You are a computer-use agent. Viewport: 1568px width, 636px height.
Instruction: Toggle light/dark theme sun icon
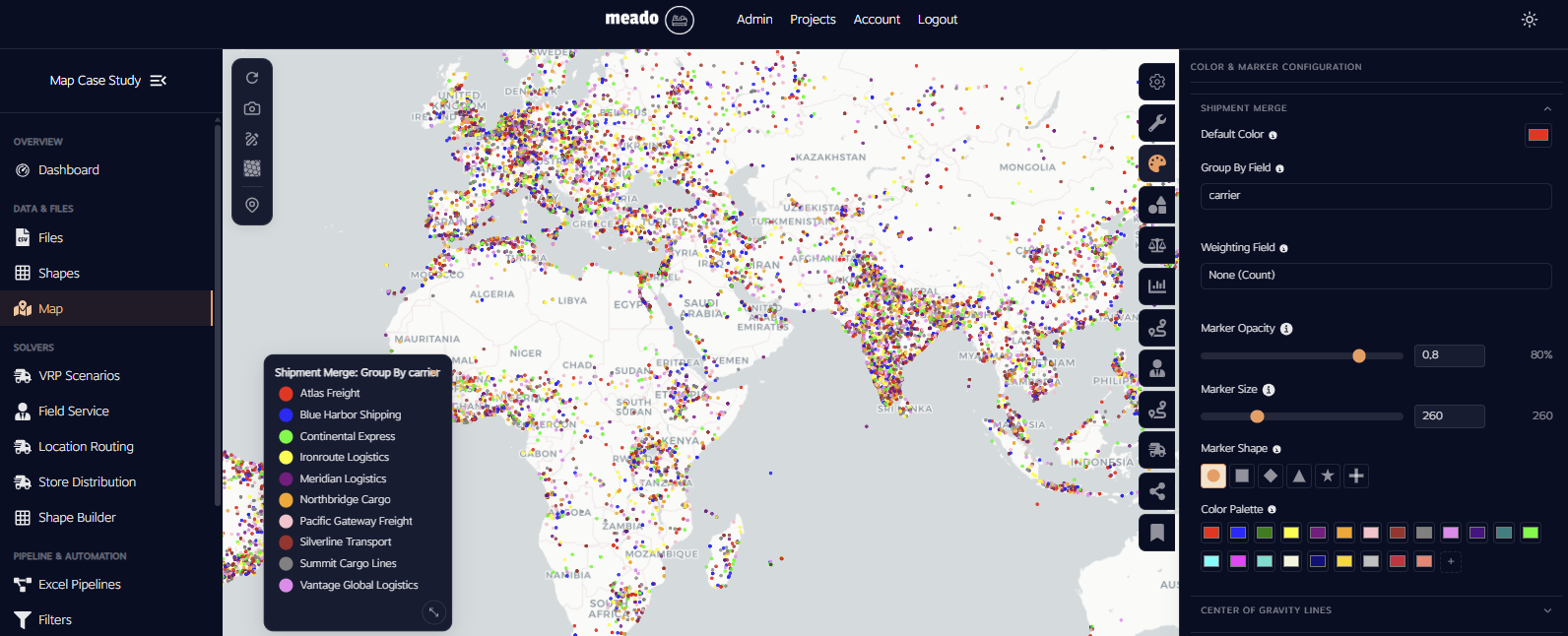(1529, 20)
